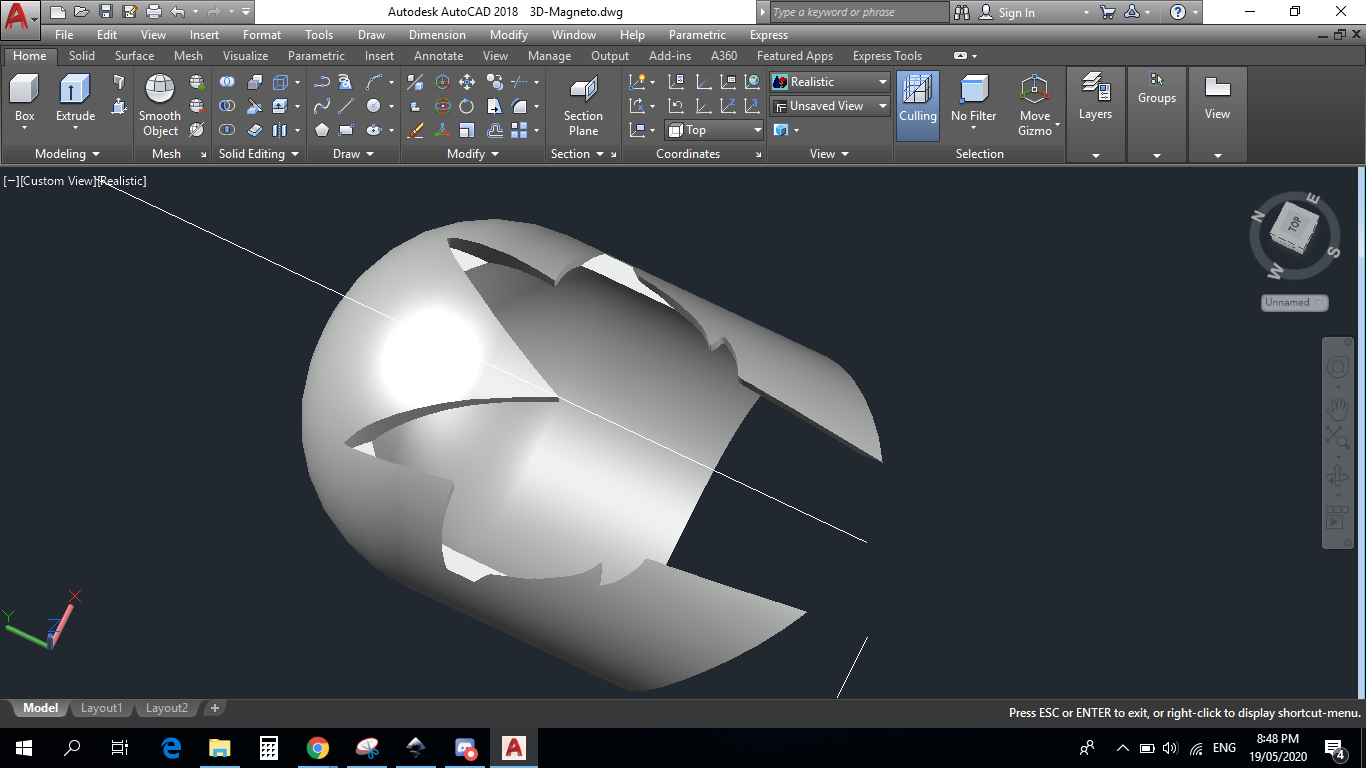Click the ViewCube TOP face
Screen dimensions: 1366x768
1294,226
